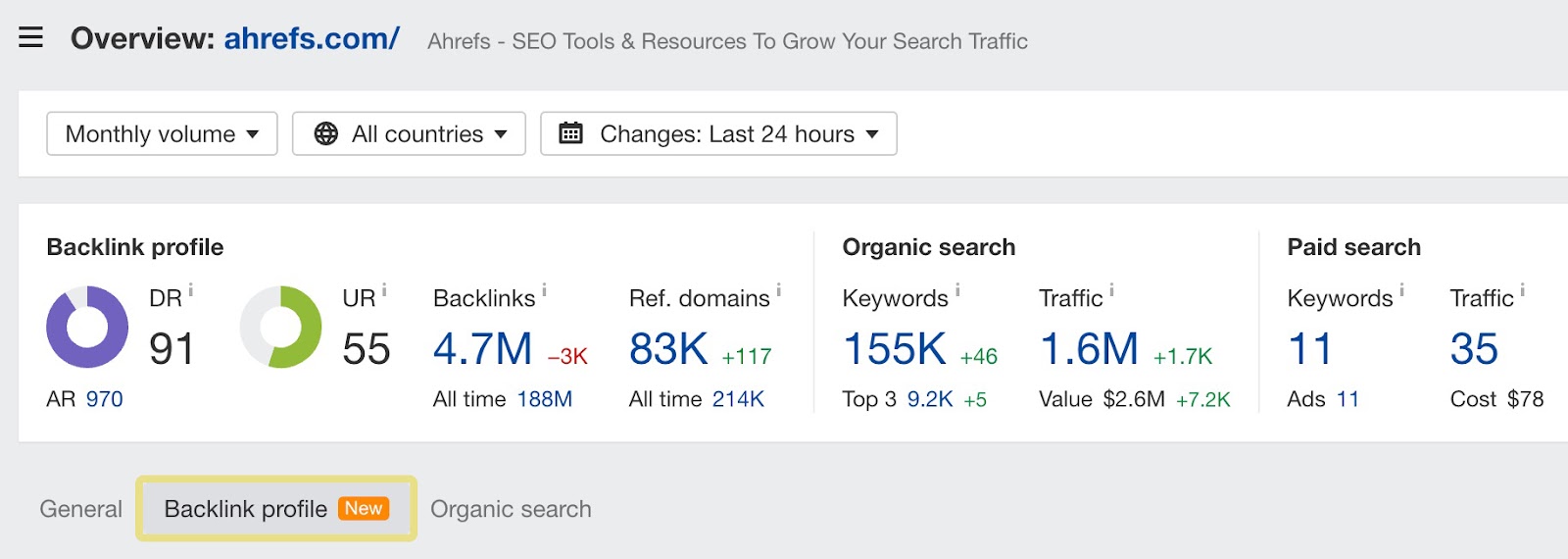Viewport: 1568px width, 559px height.
Task: Click the all-time backlinks 188M
Action: pyautogui.click(x=545, y=399)
